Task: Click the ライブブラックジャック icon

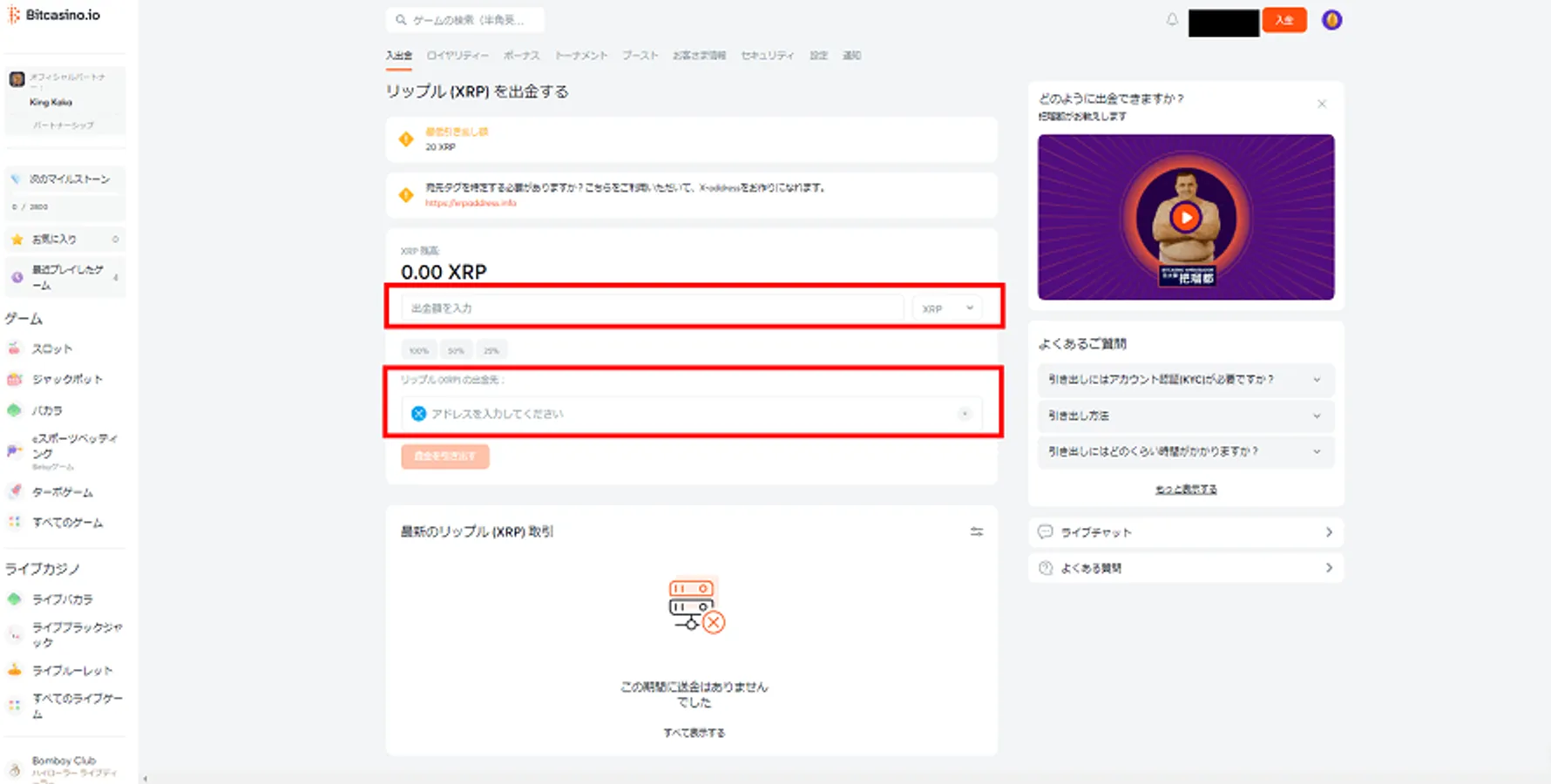Action: pyautogui.click(x=14, y=635)
